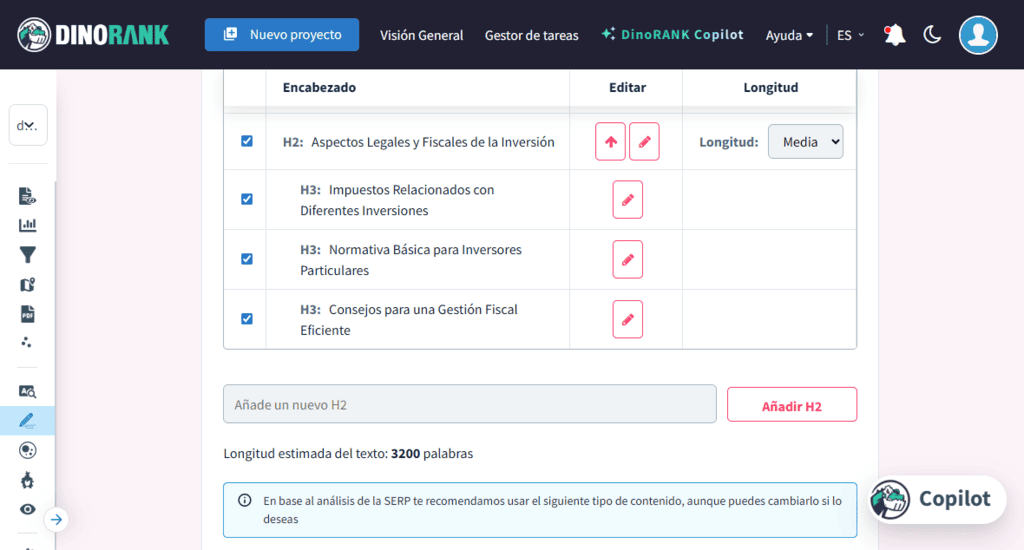Click the info icon in the SERP notice

tap(245, 500)
